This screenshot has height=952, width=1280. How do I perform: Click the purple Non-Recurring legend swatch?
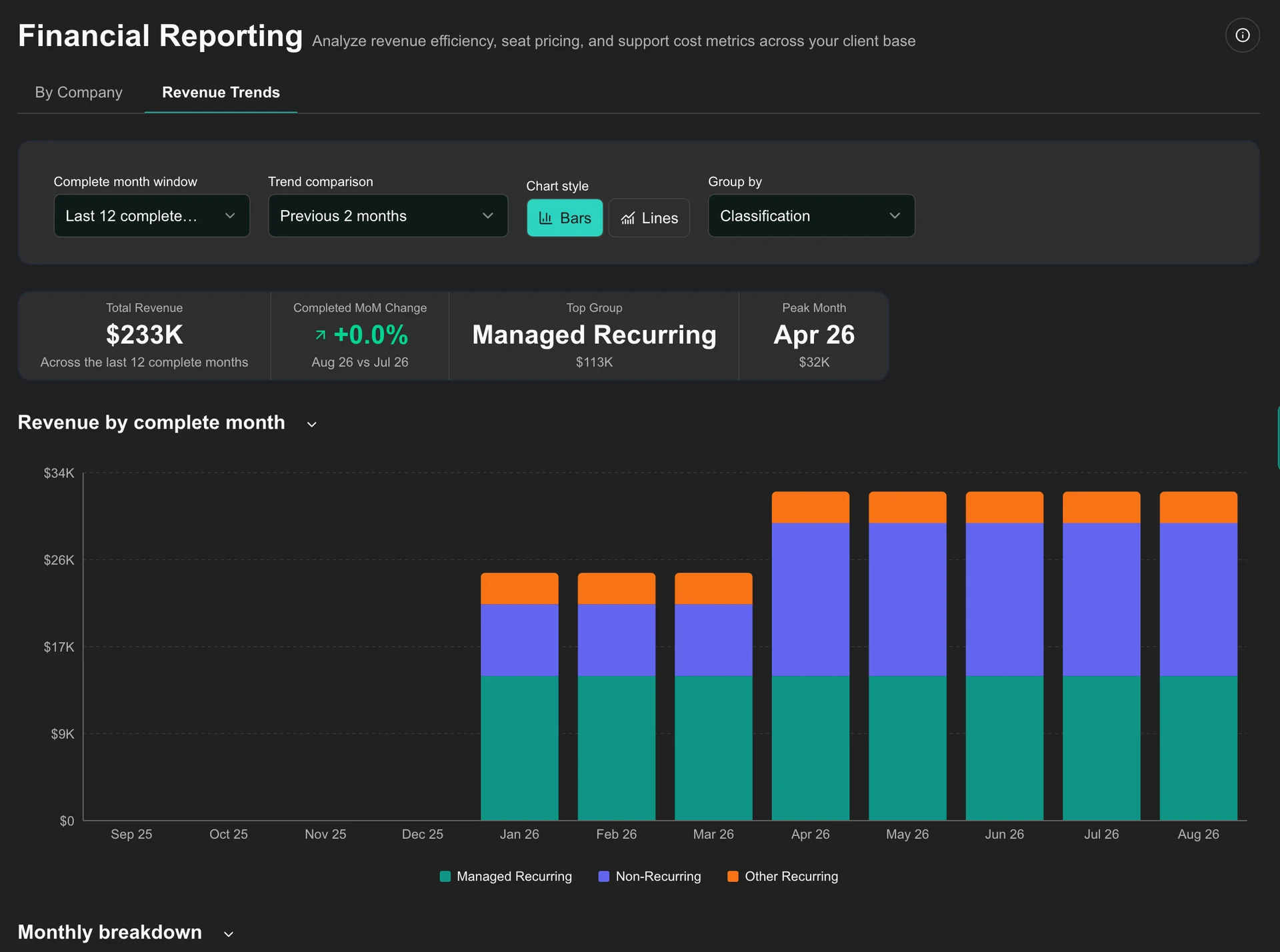tap(604, 877)
